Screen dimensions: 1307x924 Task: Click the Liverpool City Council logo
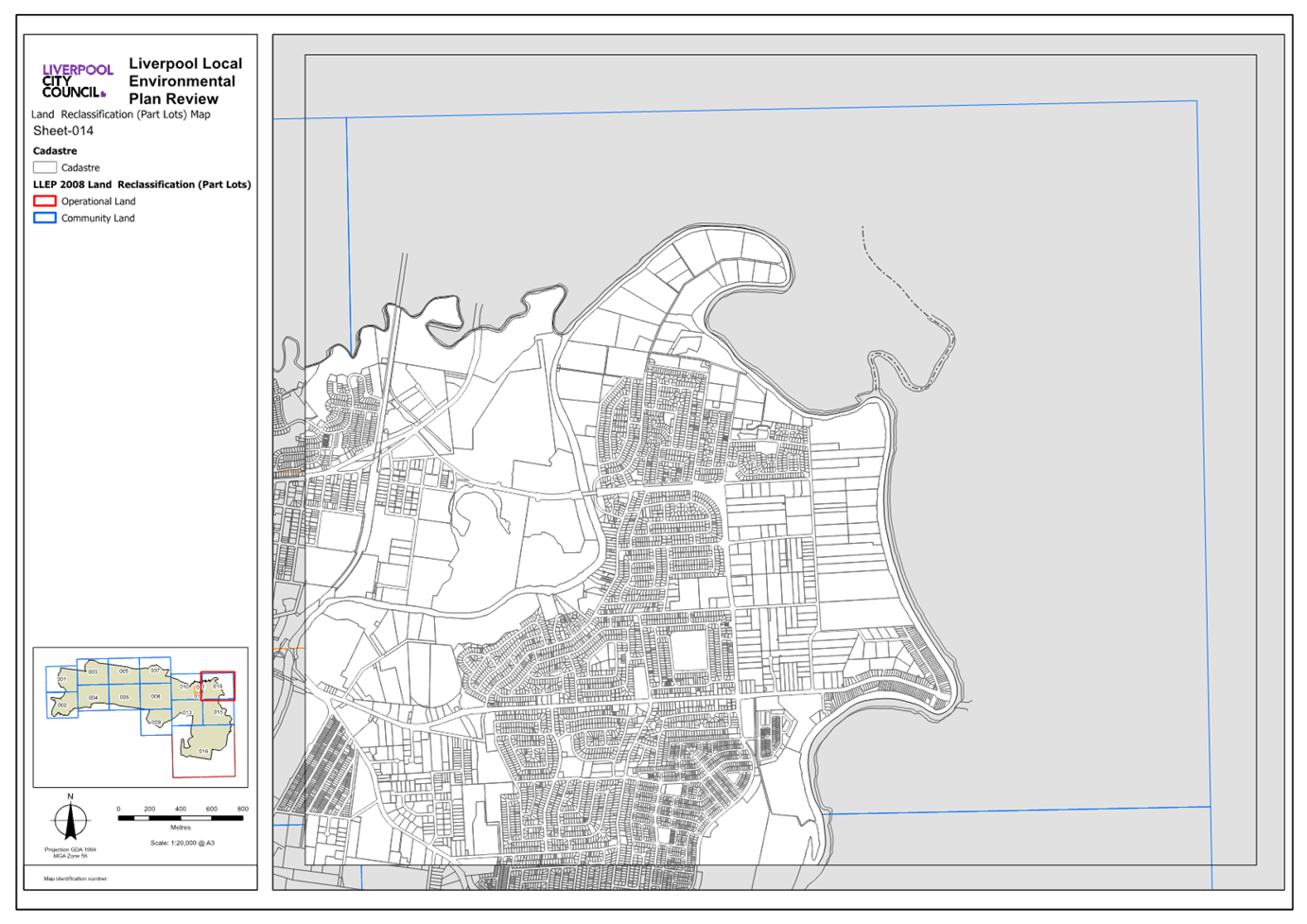[x=77, y=80]
